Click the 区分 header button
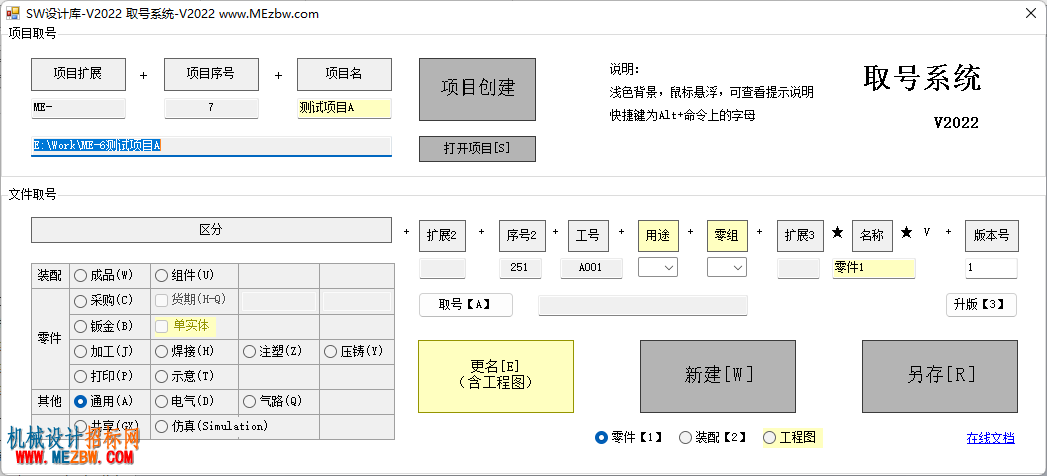This screenshot has width=1047, height=476. click(x=211, y=230)
